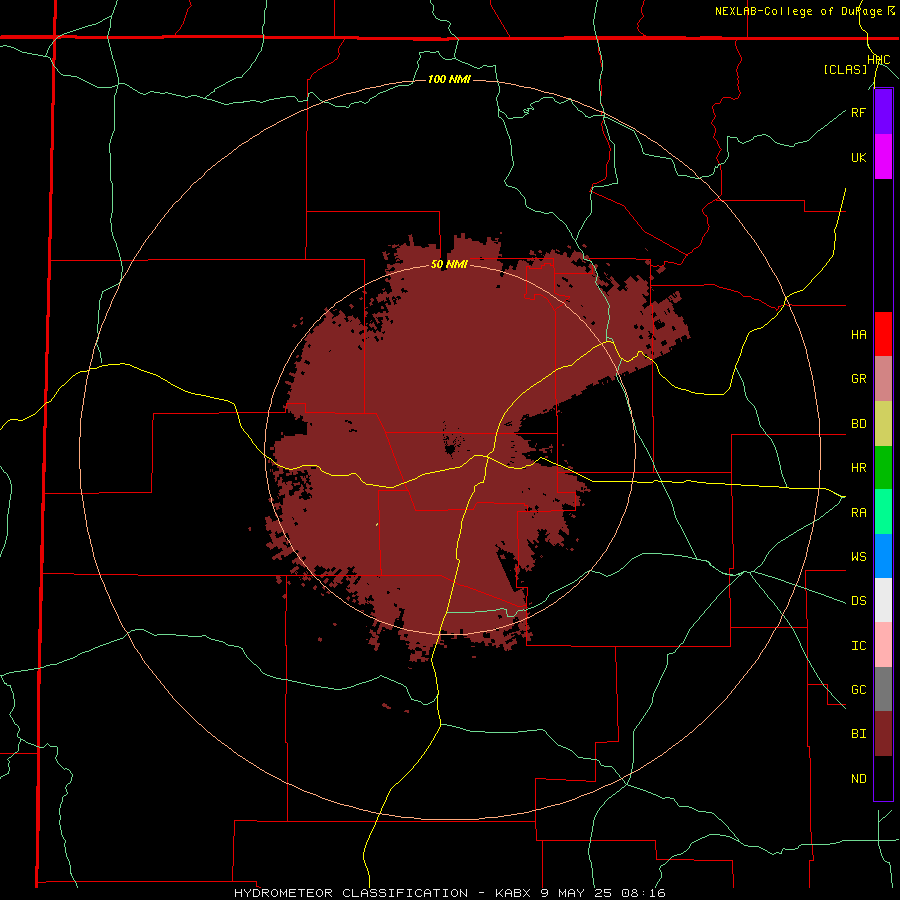Image resolution: width=900 pixels, height=900 pixels.
Task: Click the IC legend label
Action: [x=858, y=646]
